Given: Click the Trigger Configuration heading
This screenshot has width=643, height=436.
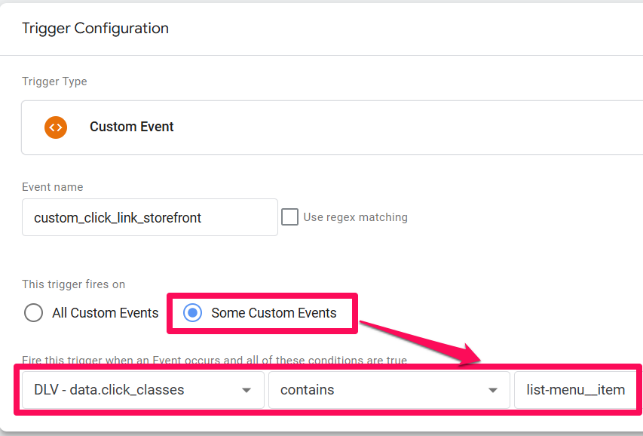Looking at the screenshot, I should click(x=95, y=28).
